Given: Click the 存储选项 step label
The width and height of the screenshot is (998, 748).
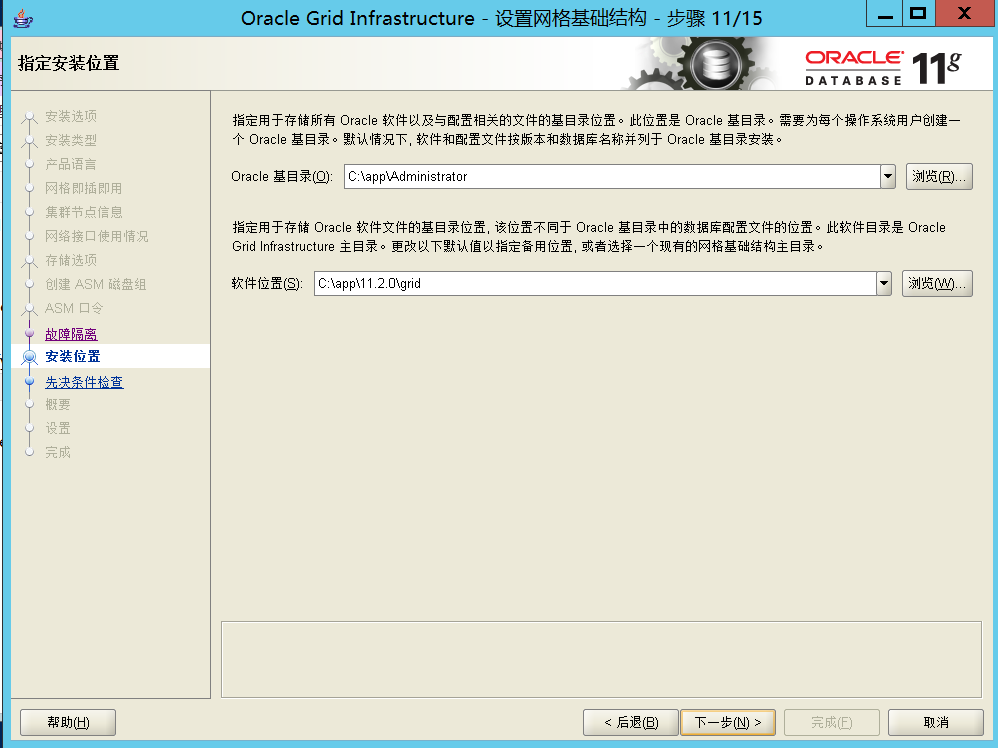Looking at the screenshot, I should pyautogui.click(x=71, y=260).
